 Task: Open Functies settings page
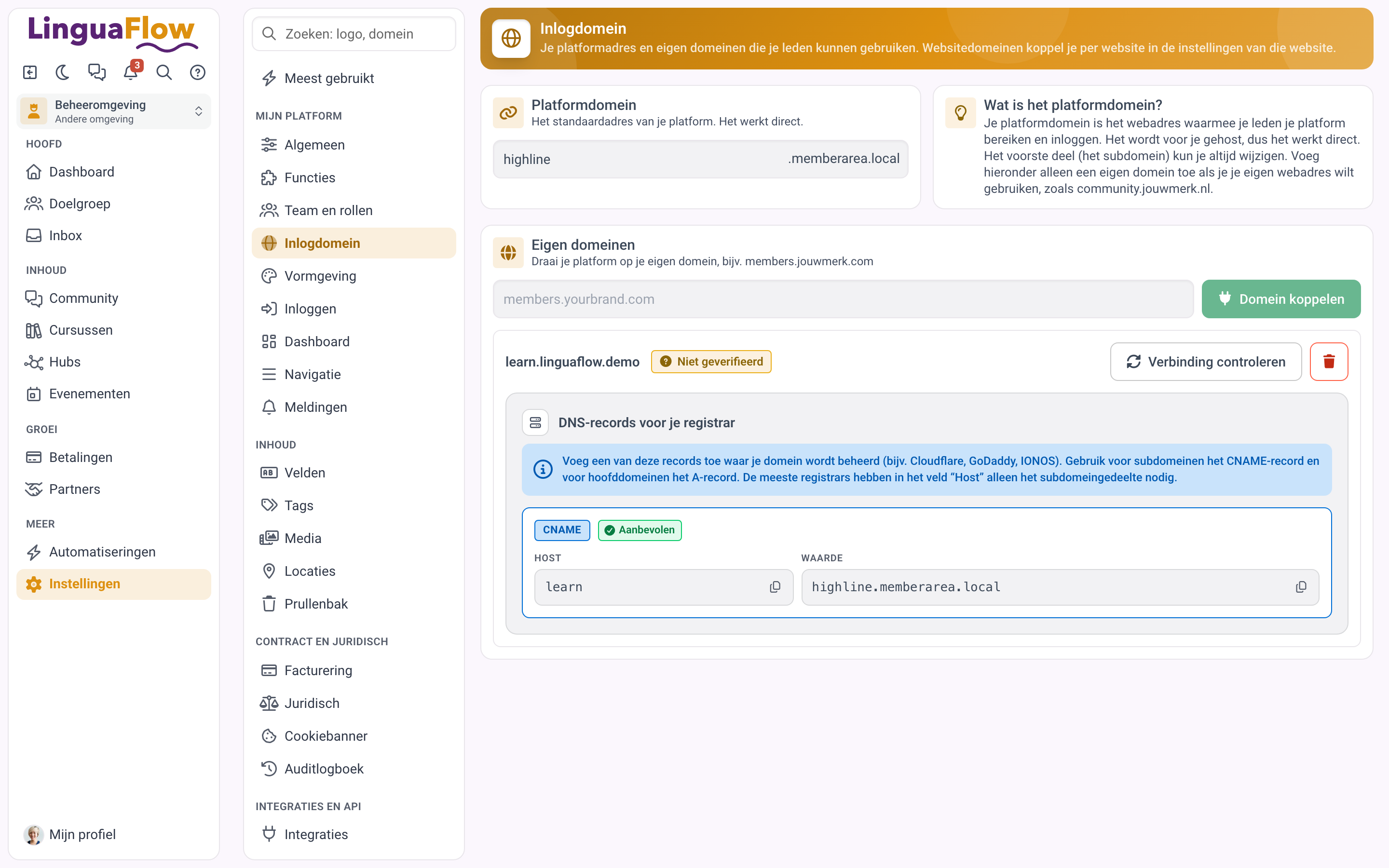[354, 177]
